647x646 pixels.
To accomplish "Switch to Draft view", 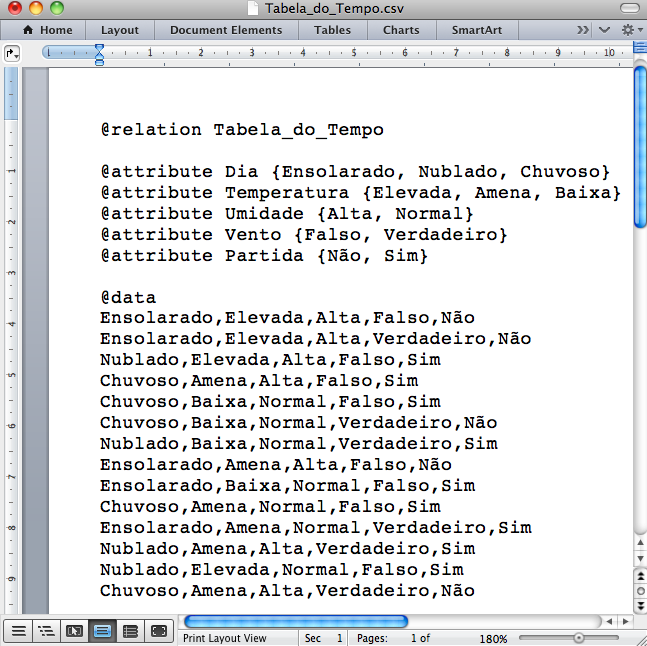I will (x=17, y=631).
